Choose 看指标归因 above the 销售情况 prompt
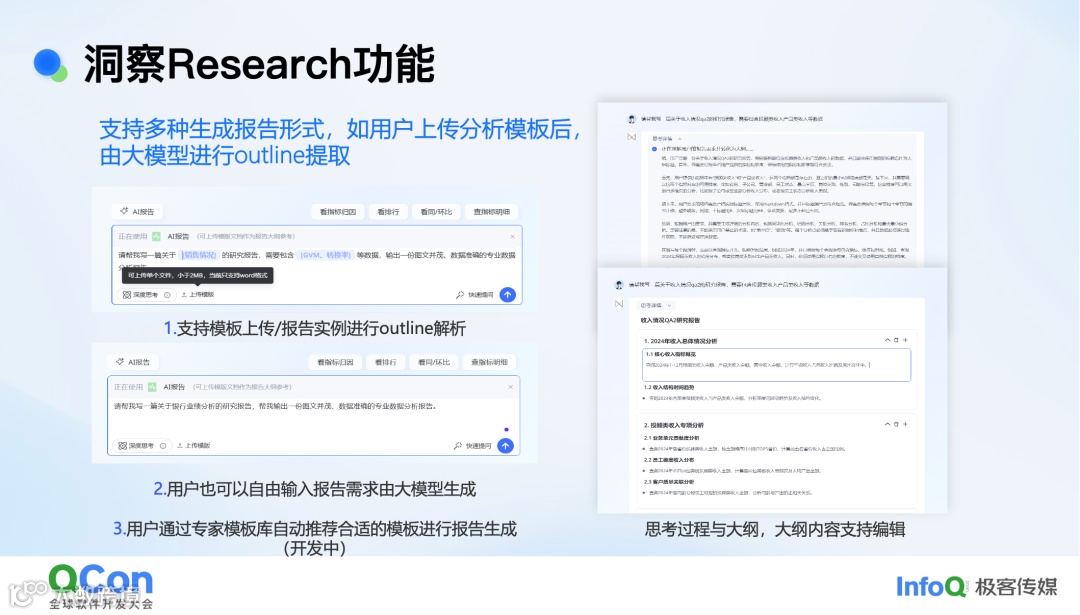1080x615 pixels. click(x=338, y=211)
